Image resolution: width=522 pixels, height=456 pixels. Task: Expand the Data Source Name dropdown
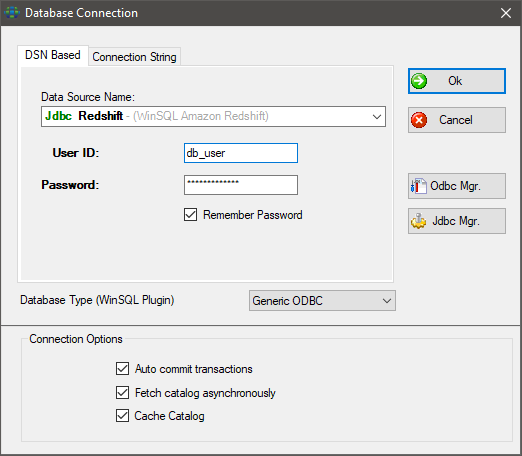tap(377, 117)
